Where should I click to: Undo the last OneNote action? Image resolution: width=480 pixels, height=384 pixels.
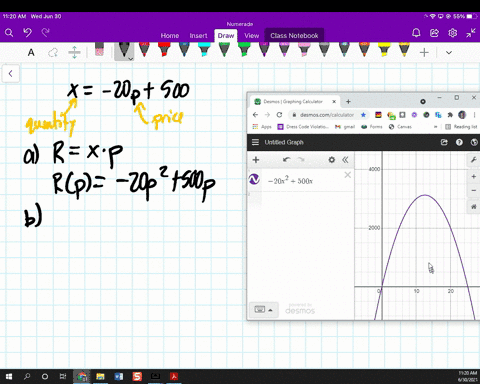(x=27, y=33)
